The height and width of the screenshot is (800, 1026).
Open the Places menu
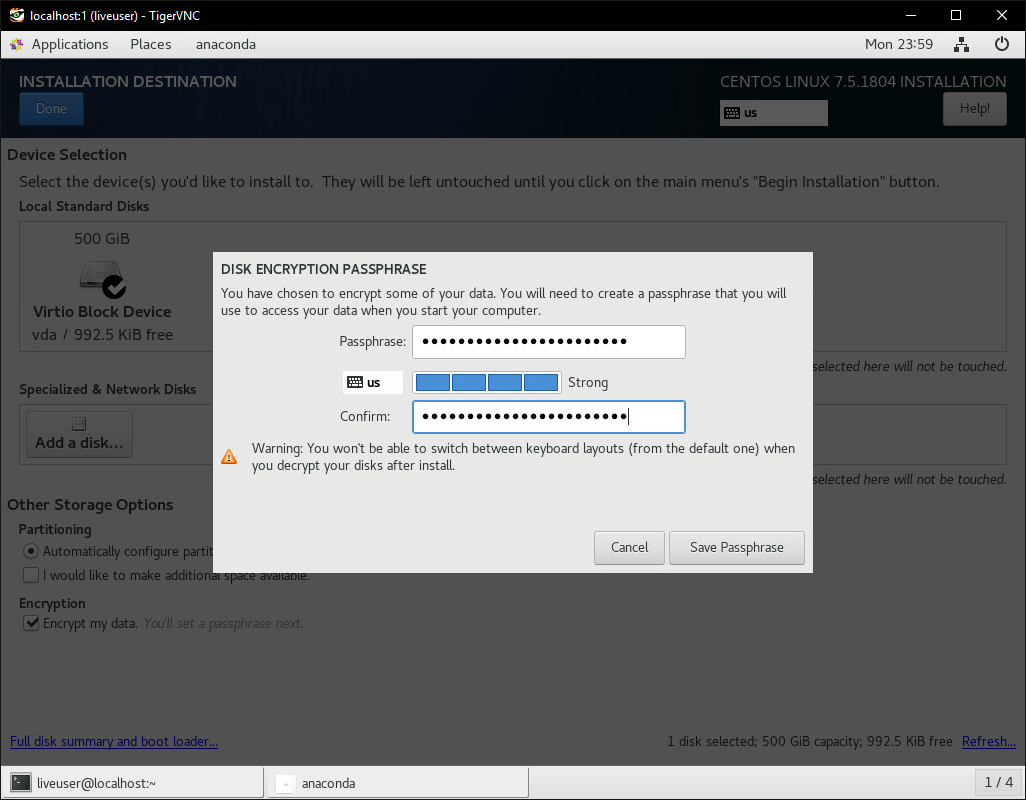click(x=151, y=44)
